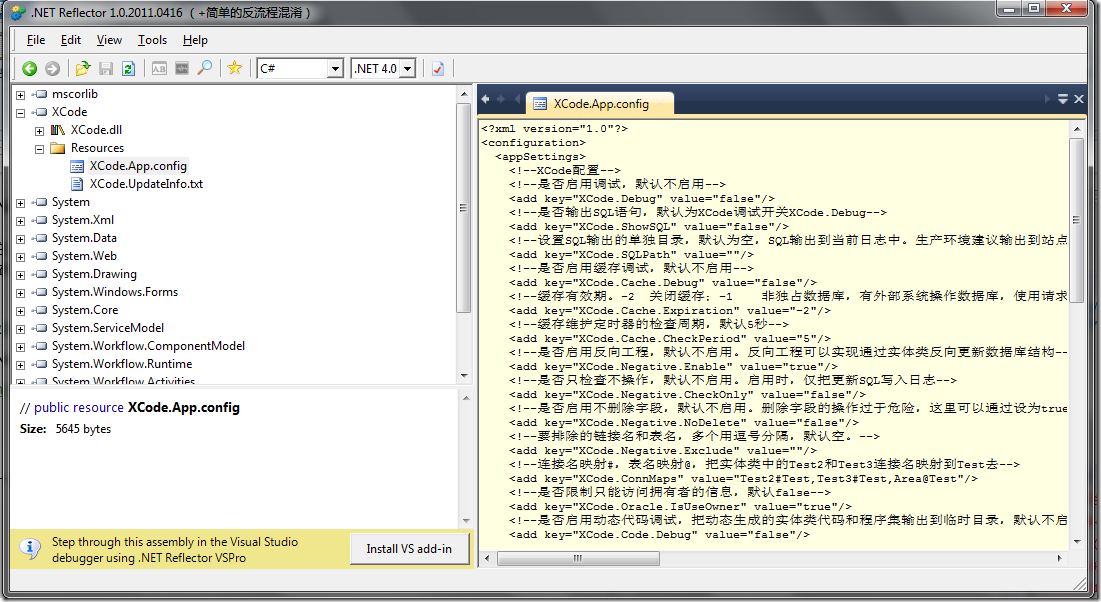Collapse the XCode assembly node
The height and width of the screenshot is (602, 1101).
coord(20,112)
